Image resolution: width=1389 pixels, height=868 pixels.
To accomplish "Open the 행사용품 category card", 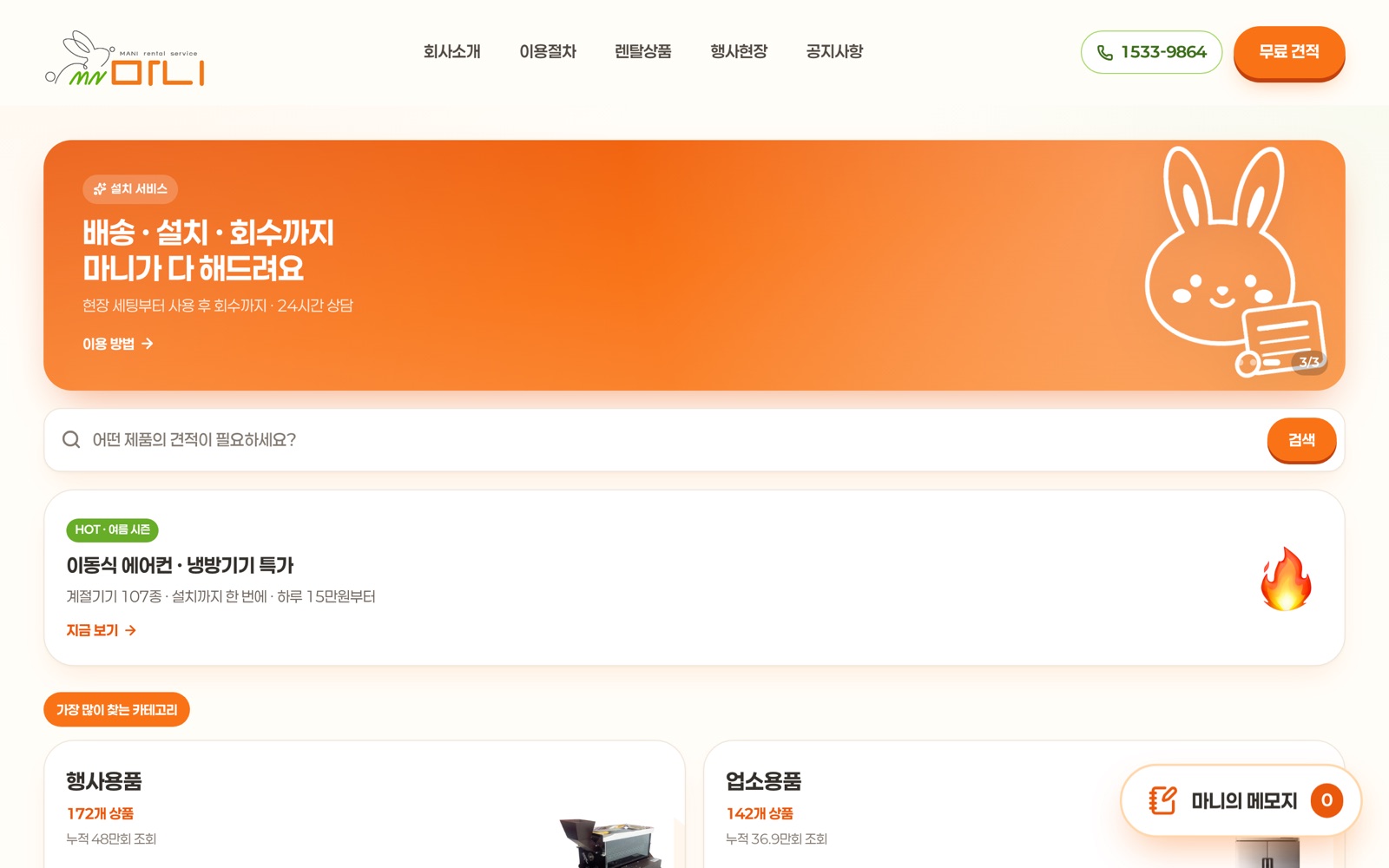I will pyautogui.click(x=365, y=805).
